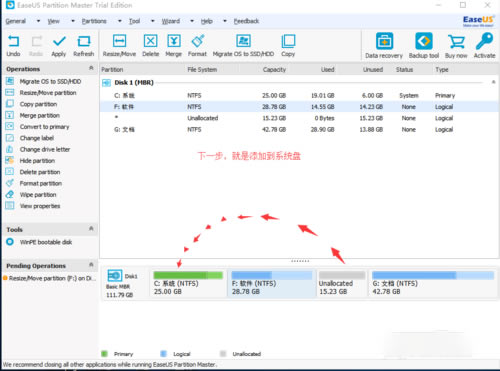The width and height of the screenshot is (500, 371).
Task: Select the Unallocated 15.23 GB disk block
Action: (342, 283)
